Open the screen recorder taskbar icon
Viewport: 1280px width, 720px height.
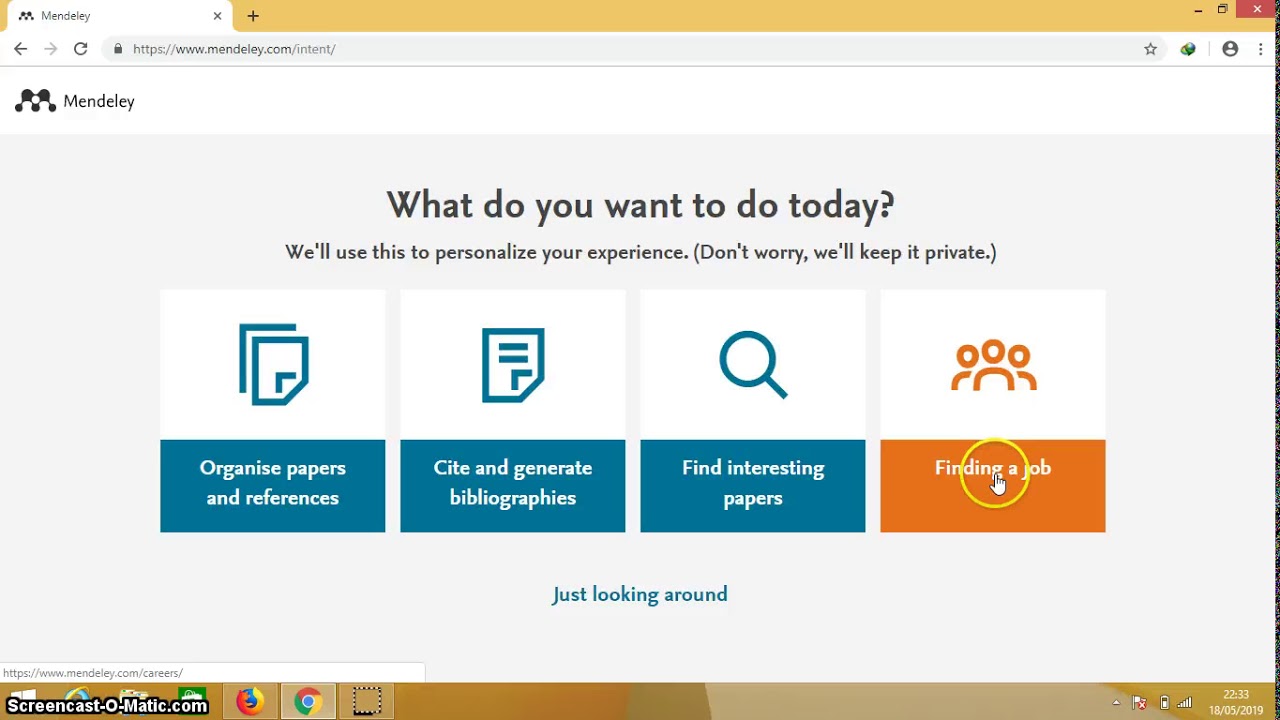pos(367,701)
